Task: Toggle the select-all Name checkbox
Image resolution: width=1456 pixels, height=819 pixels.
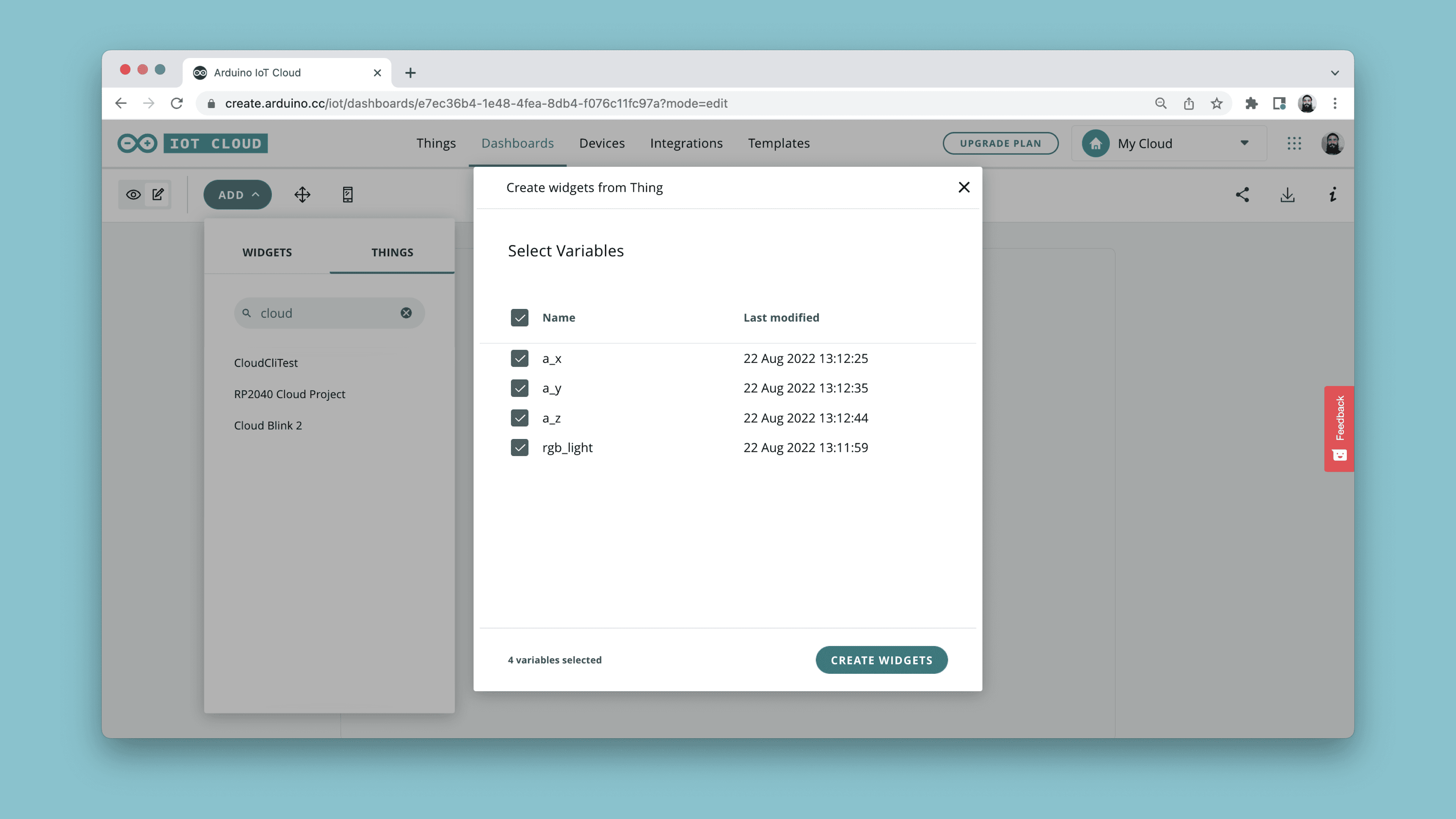Action: [519, 318]
